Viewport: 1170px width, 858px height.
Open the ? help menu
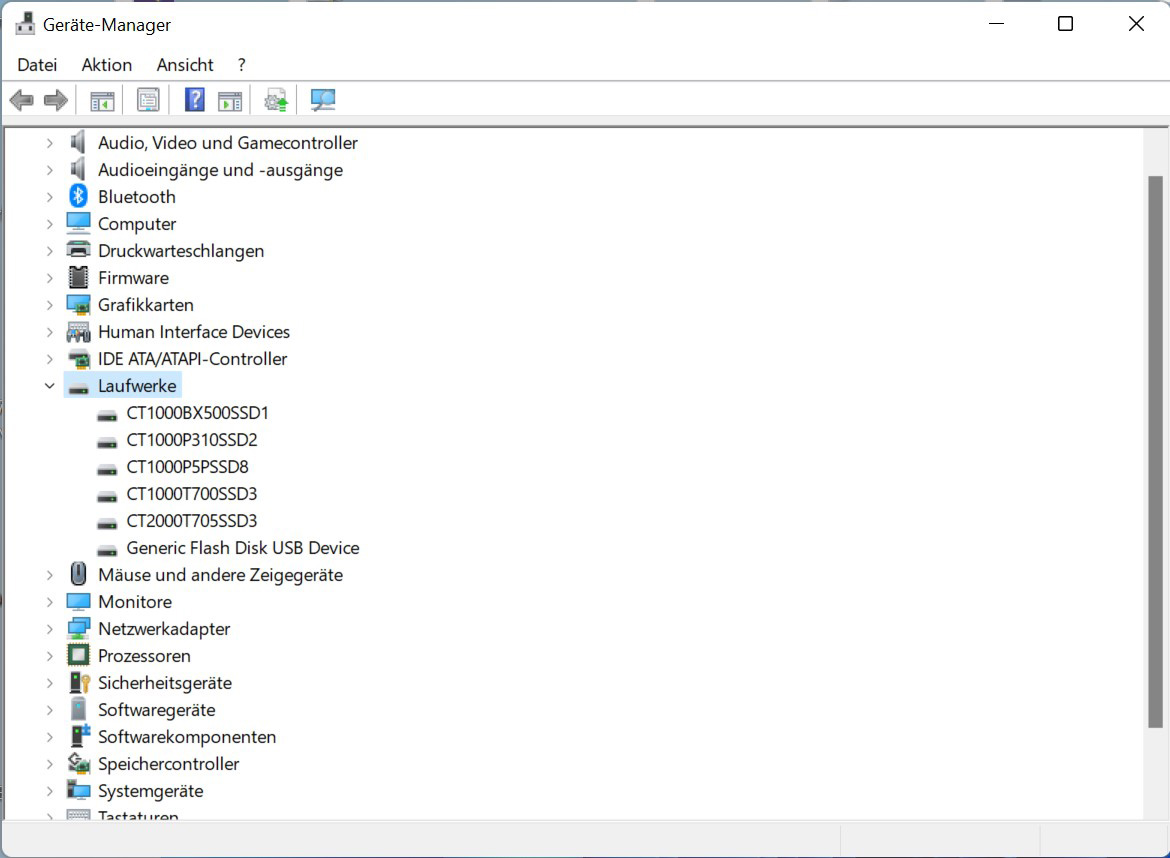click(x=242, y=65)
